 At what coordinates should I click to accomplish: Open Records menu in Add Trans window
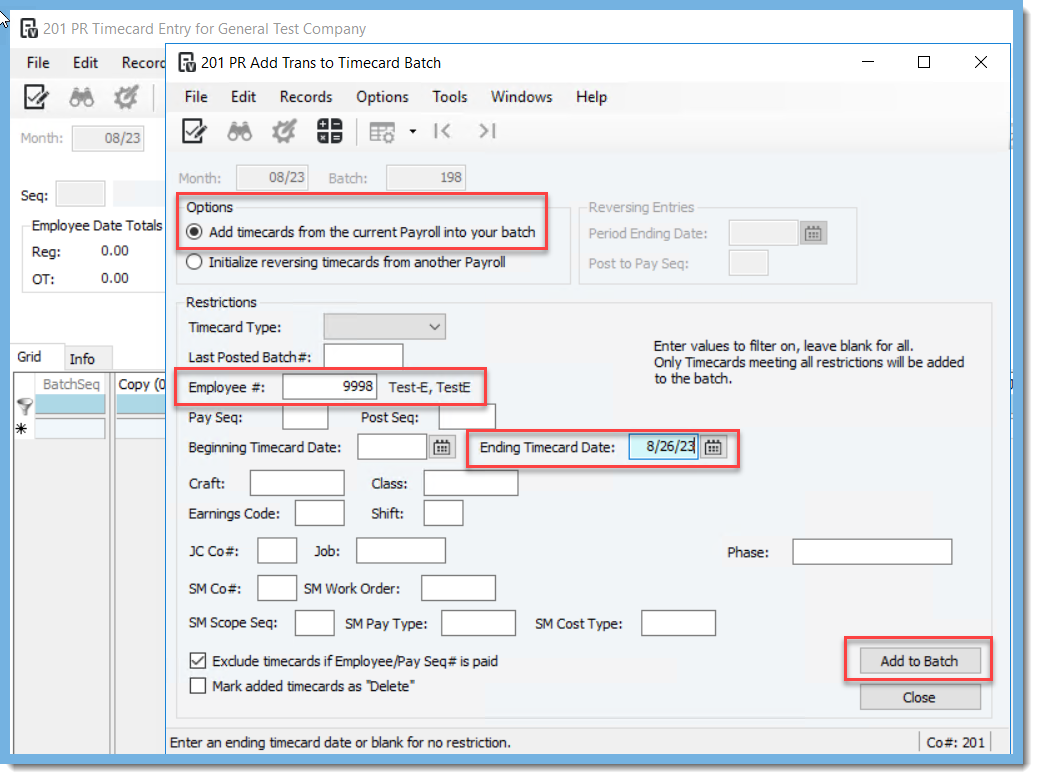(x=306, y=97)
